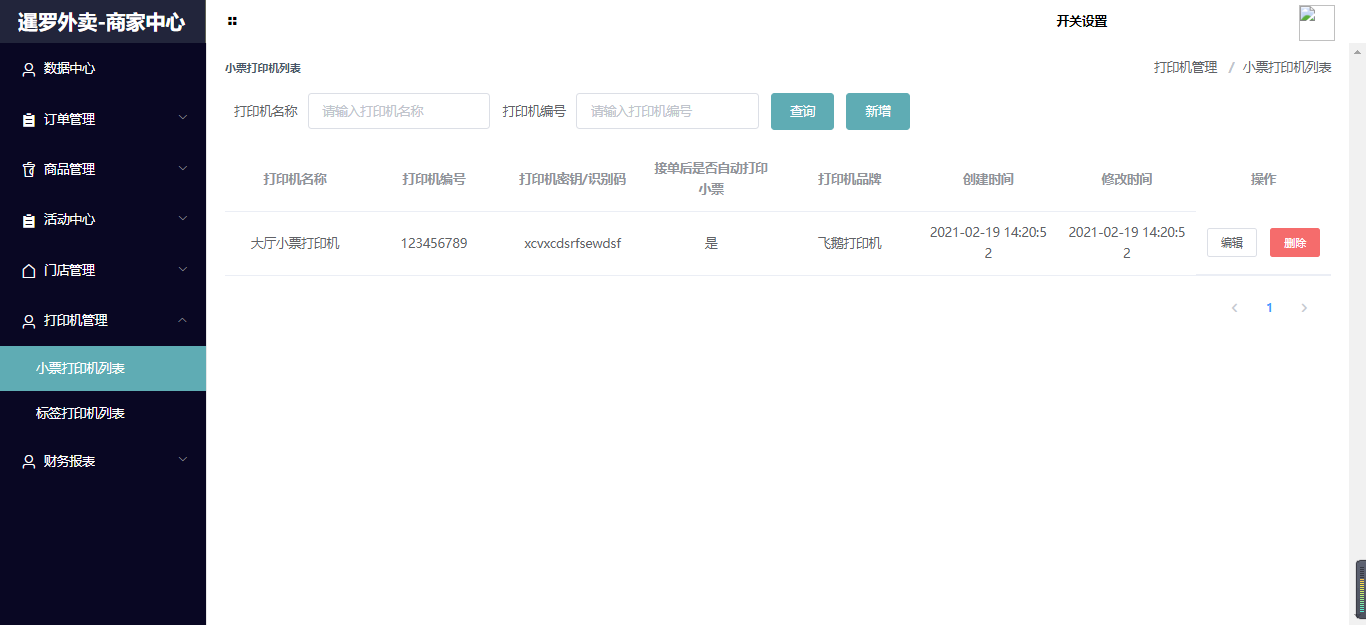
Task: Focus the 打印机编号 input field
Action: [667, 111]
